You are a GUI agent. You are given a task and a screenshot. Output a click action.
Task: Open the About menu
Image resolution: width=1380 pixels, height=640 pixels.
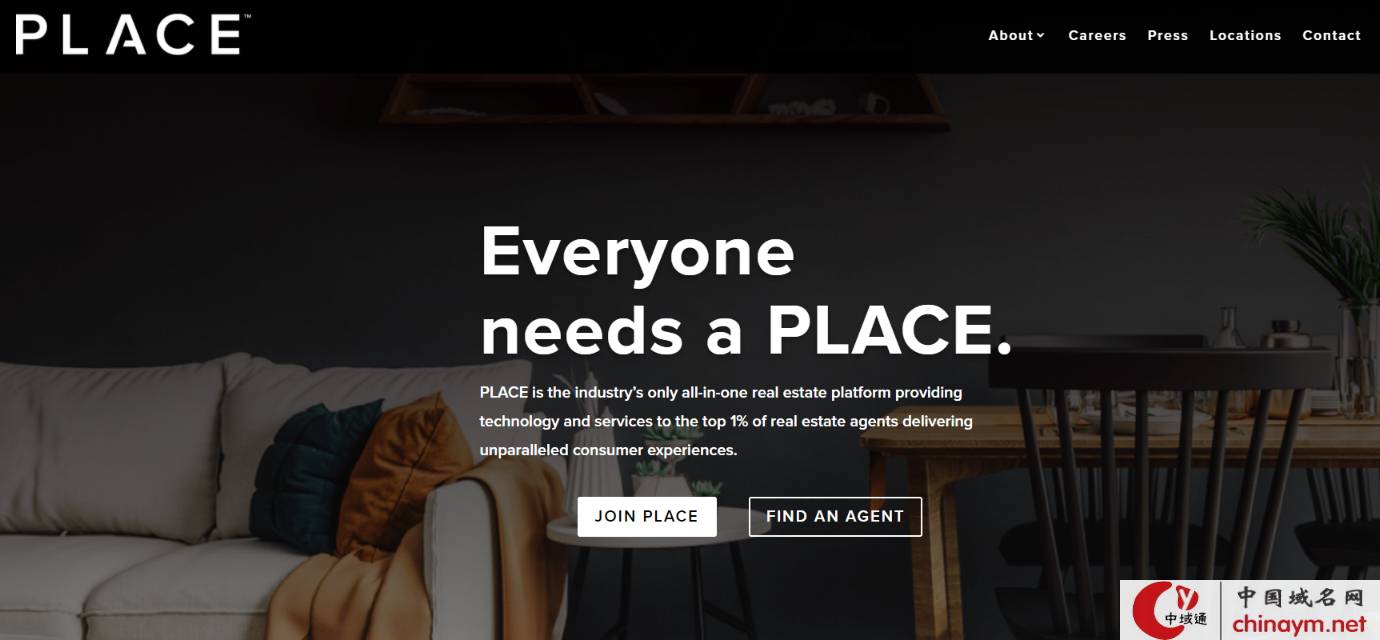click(1016, 35)
